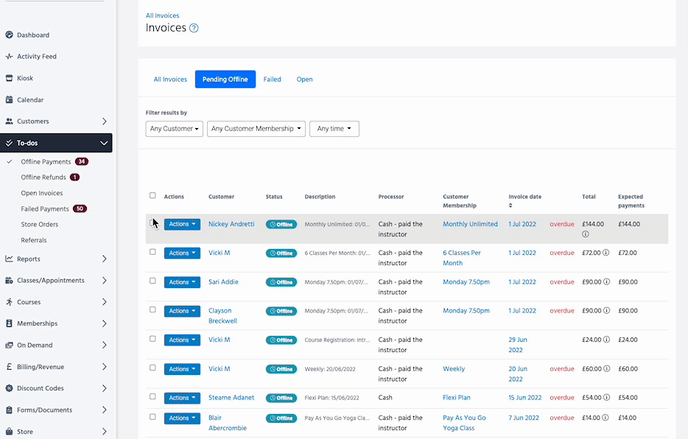Tick the select-all checkbox in table header
Screen dimensions: 688x439
152,196
